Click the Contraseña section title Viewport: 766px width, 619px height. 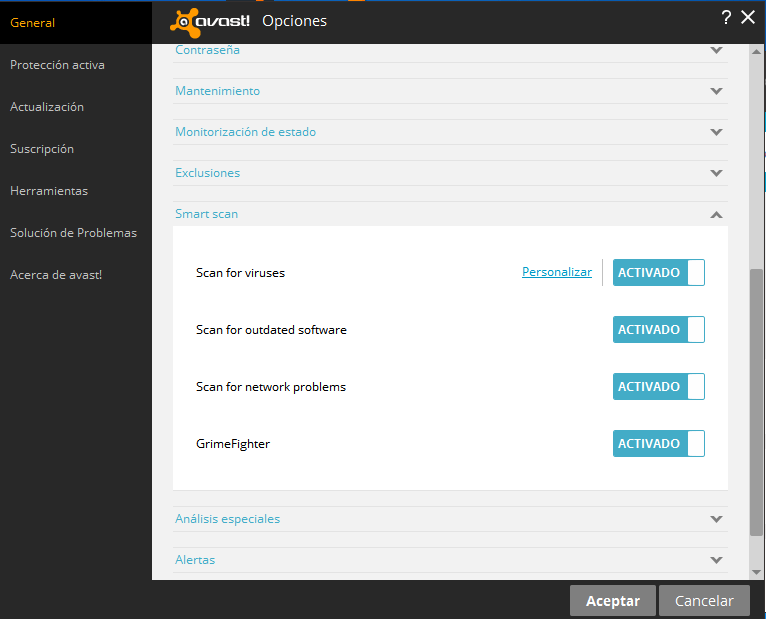[x=207, y=50]
